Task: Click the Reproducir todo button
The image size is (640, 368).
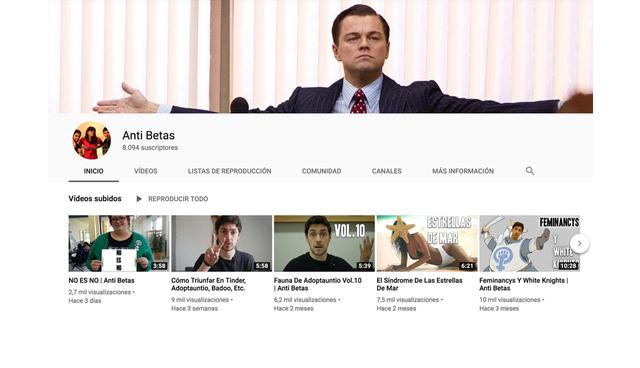Action: point(178,199)
